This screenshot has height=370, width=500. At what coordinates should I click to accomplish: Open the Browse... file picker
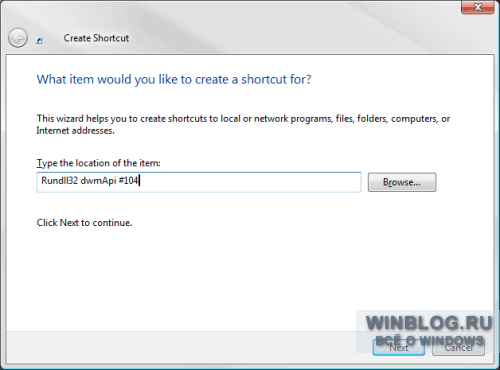[402, 182]
